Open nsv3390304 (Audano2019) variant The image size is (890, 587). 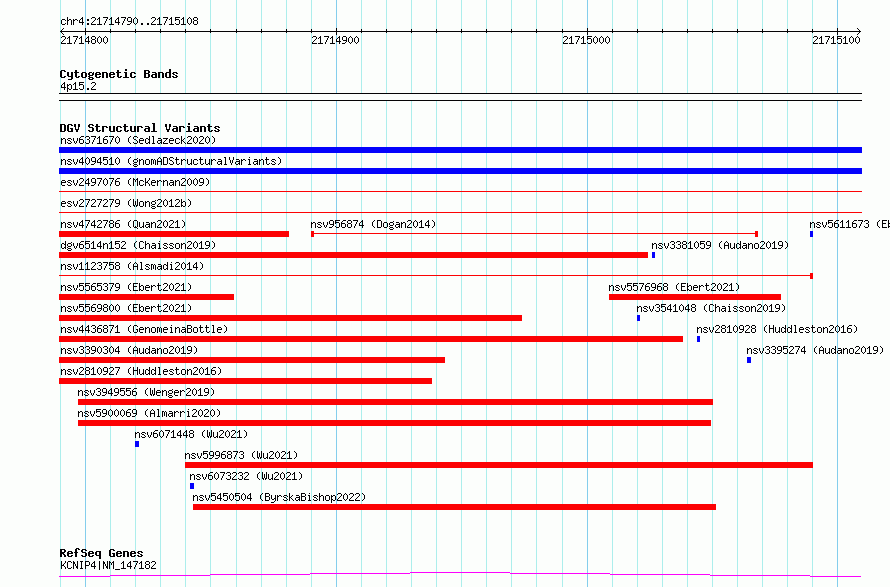click(129, 350)
